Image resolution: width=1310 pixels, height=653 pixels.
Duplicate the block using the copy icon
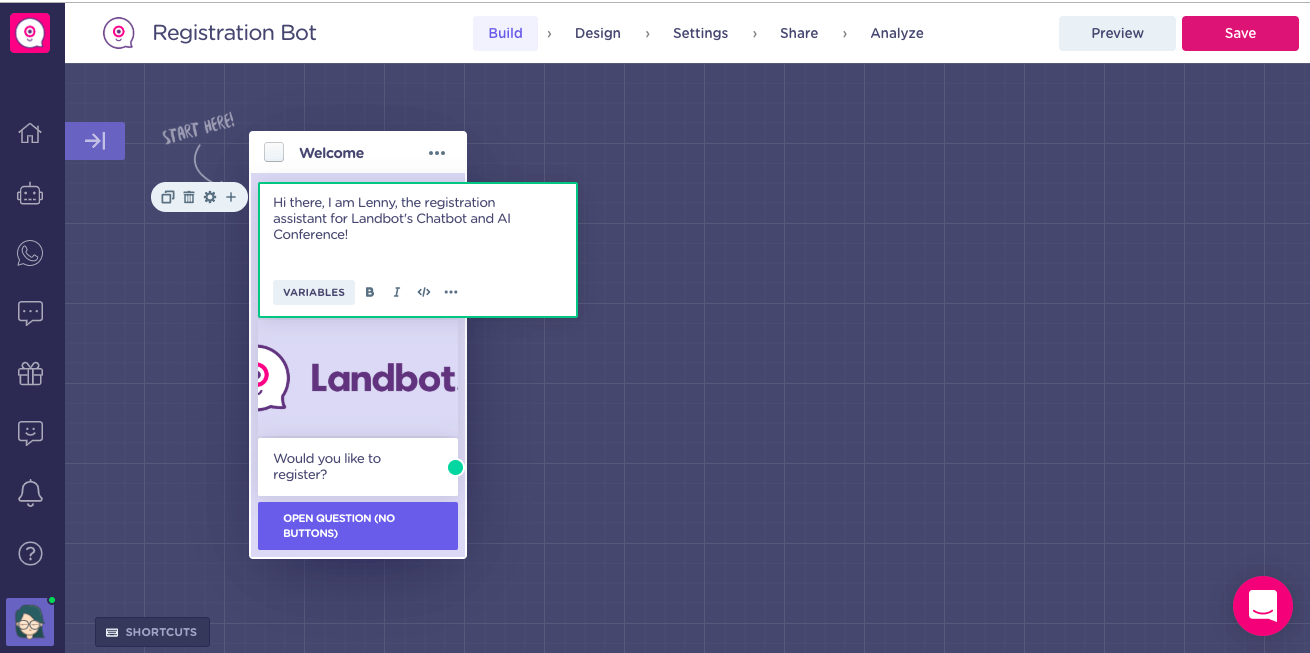168,197
